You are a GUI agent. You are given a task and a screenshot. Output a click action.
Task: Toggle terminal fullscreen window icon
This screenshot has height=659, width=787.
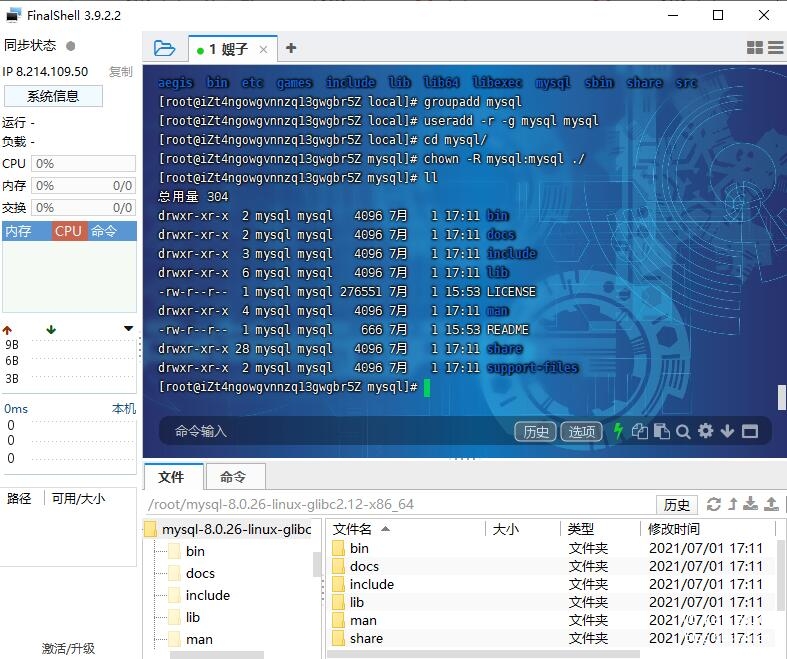(x=750, y=431)
